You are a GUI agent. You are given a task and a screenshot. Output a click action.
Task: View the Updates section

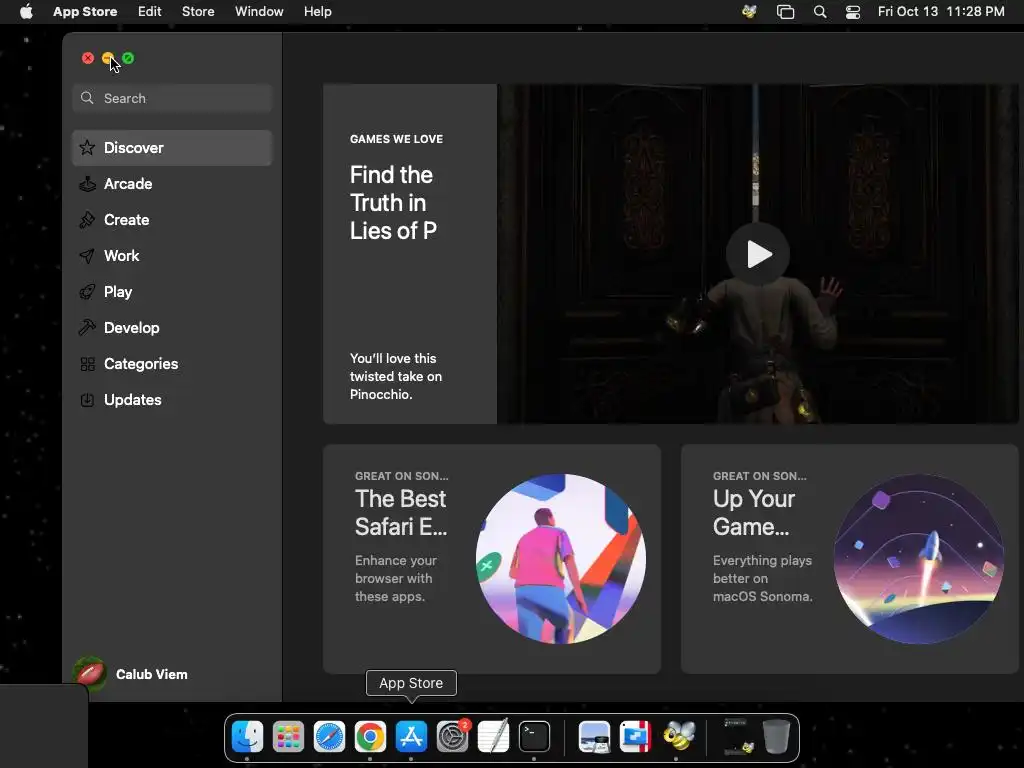(172, 400)
